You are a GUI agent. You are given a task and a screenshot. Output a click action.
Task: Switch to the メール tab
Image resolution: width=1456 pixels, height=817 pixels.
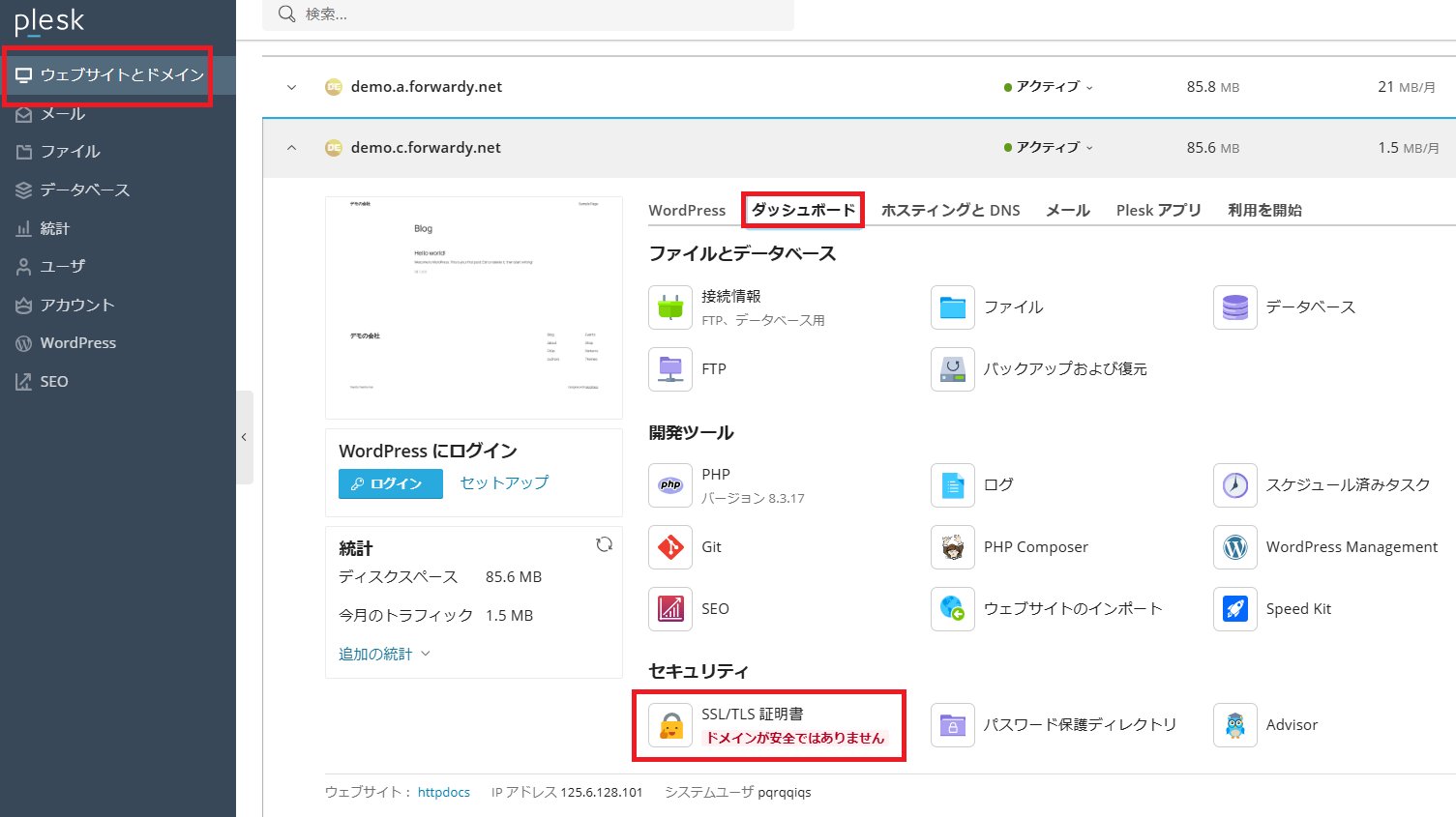(x=1068, y=211)
